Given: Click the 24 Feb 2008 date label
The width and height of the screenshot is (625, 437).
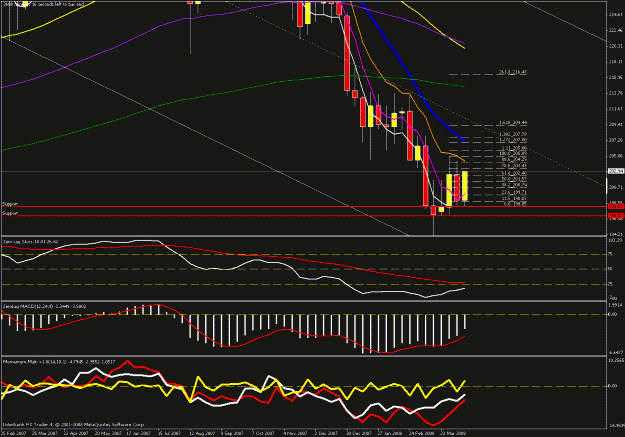Looking at the screenshot, I should click(421, 433).
